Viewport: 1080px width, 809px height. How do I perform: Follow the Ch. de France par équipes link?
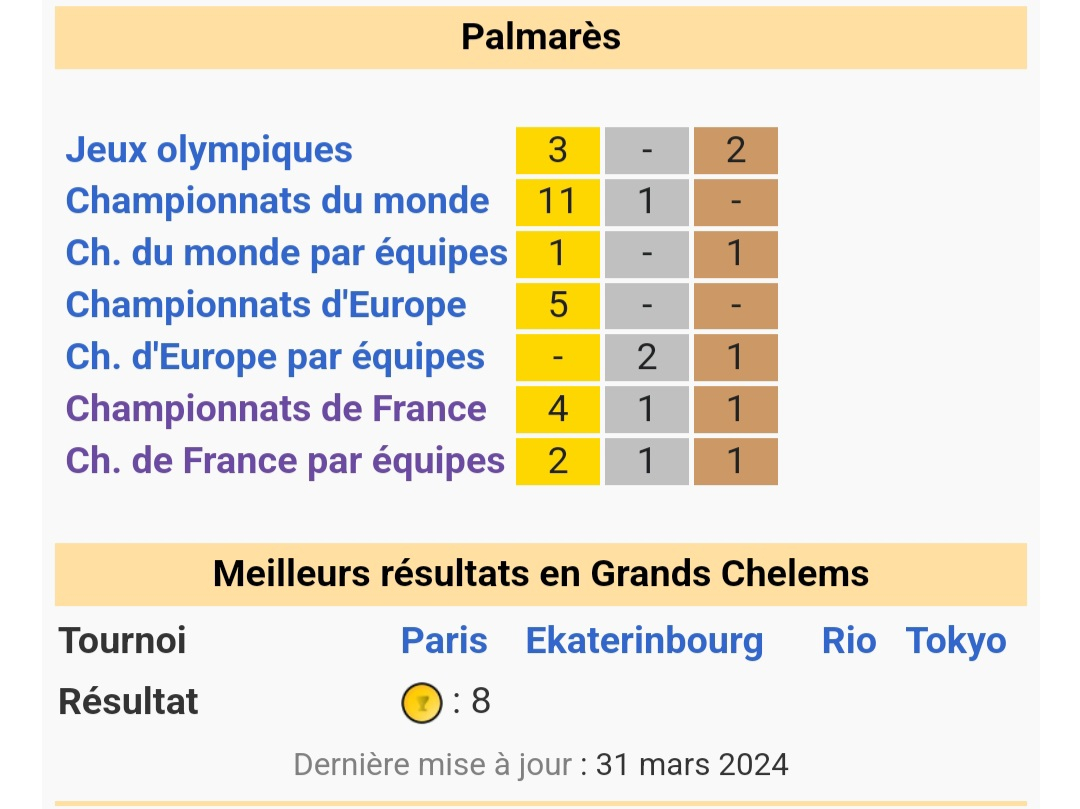point(285,461)
